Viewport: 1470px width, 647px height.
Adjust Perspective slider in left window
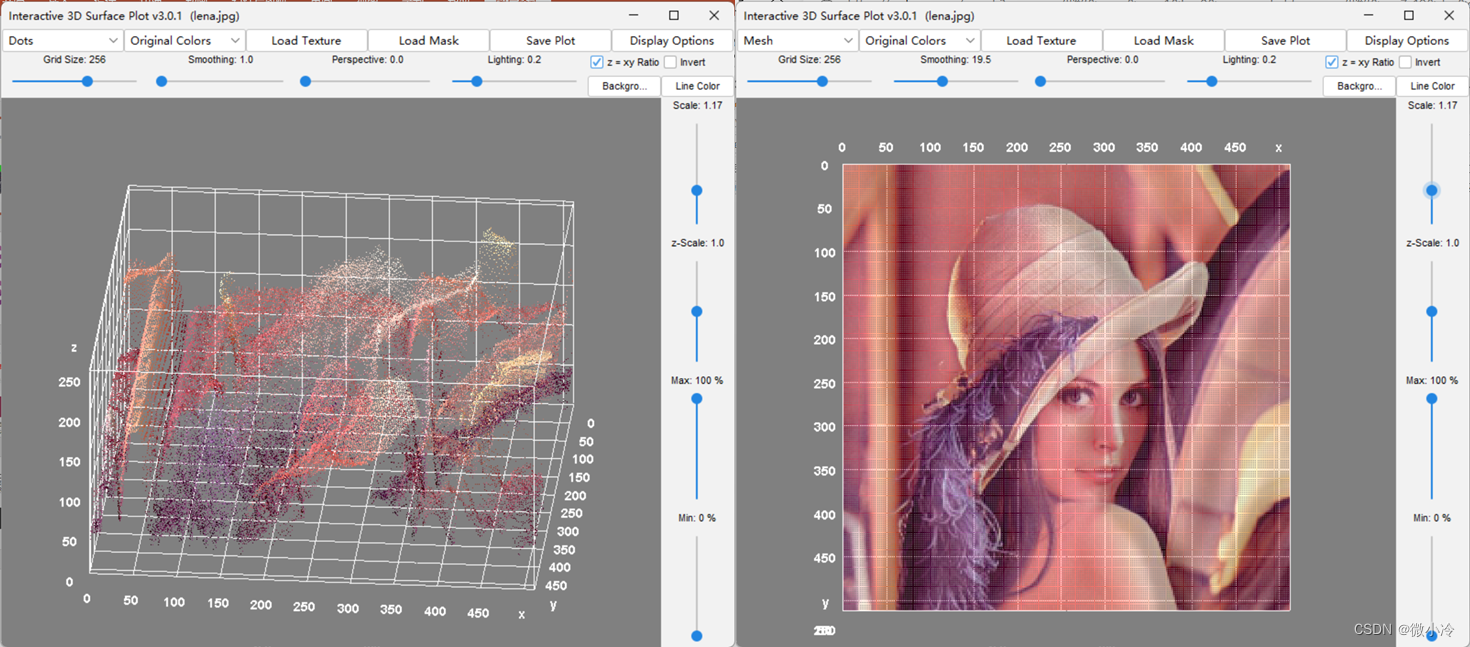306,81
